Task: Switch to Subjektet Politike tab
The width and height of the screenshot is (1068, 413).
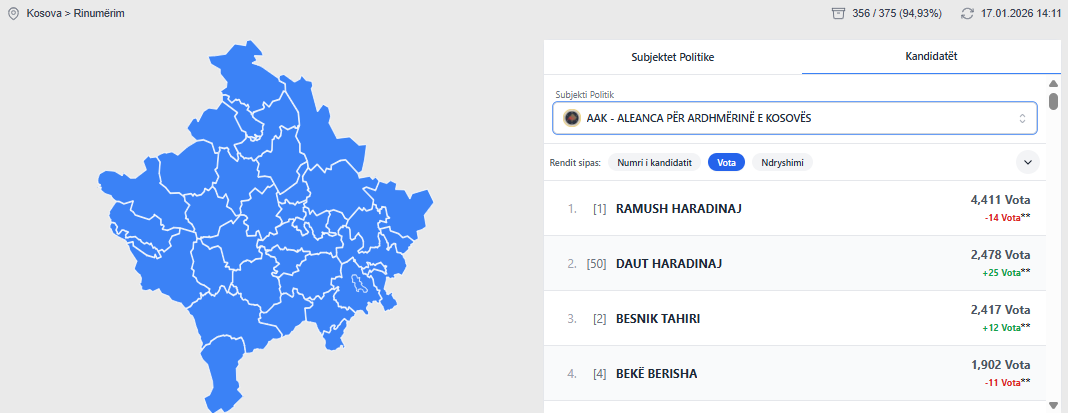Action: [672, 57]
